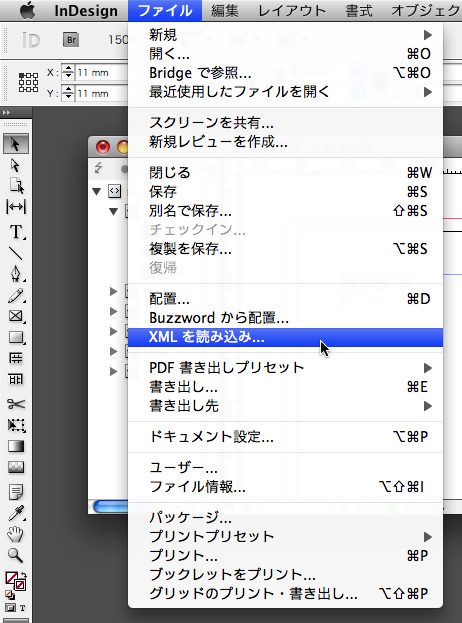Viewport: 462px width, 623px height.
Task: Select the Pencil tool
Action: pos(16,296)
